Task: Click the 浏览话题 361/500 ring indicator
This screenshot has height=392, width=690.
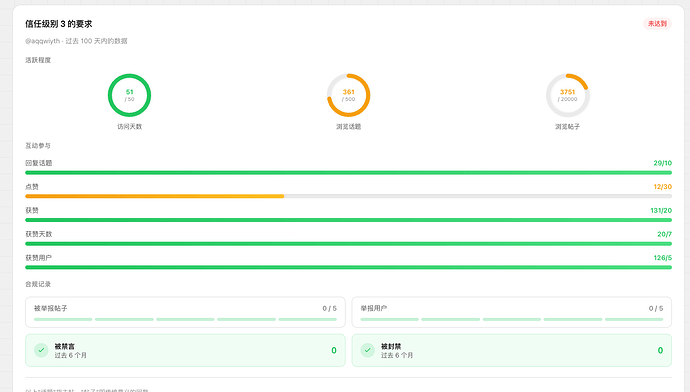Action: click(x=349, y=95)
